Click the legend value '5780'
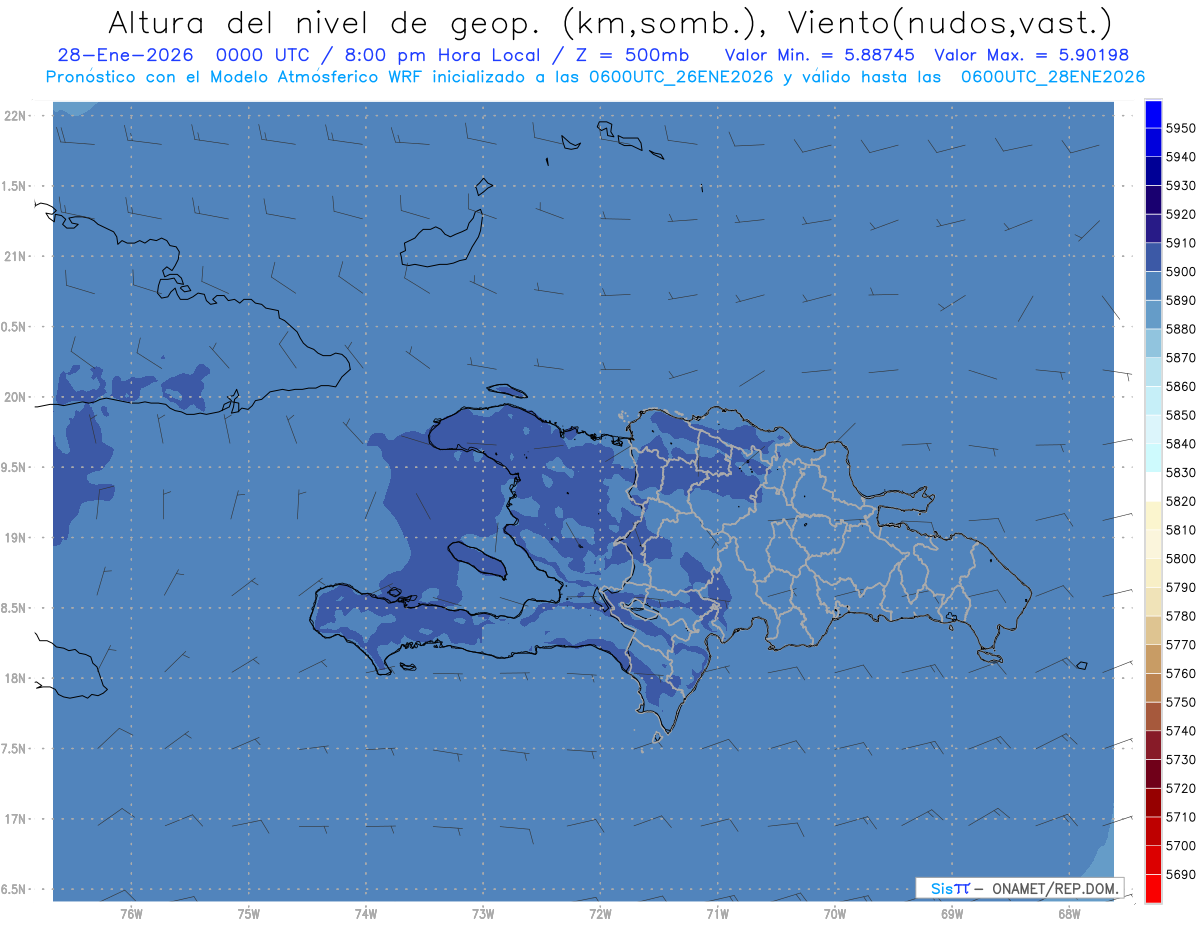 click(1180, 616)
